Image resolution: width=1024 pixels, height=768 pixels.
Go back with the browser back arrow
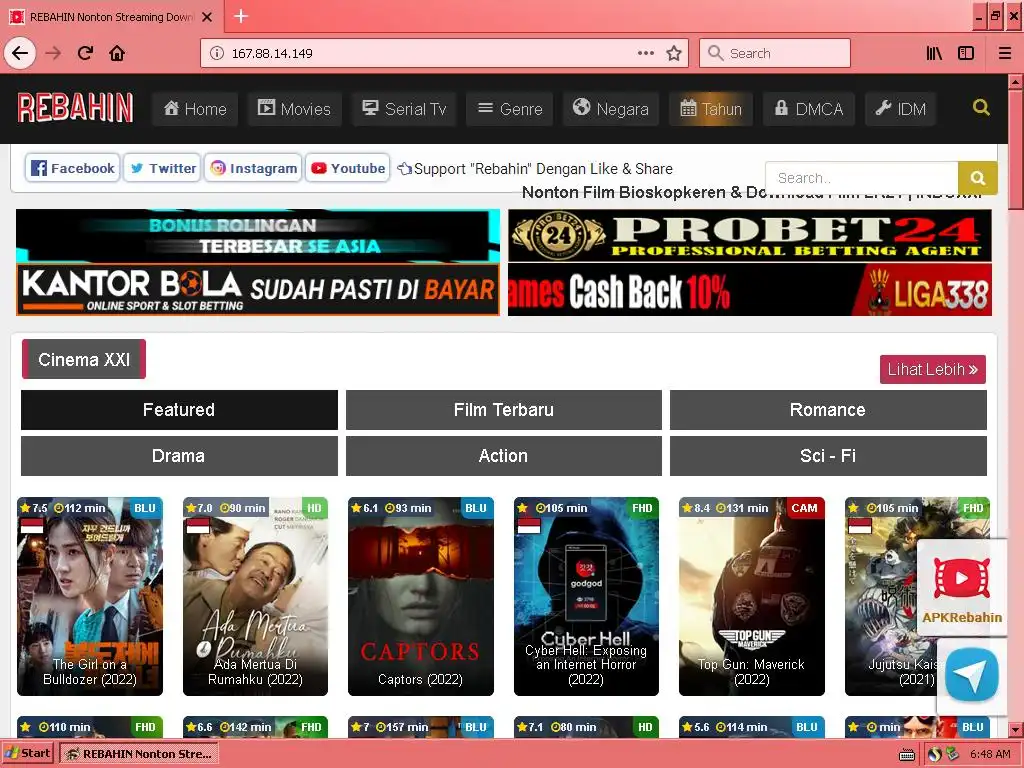(20, 53)
